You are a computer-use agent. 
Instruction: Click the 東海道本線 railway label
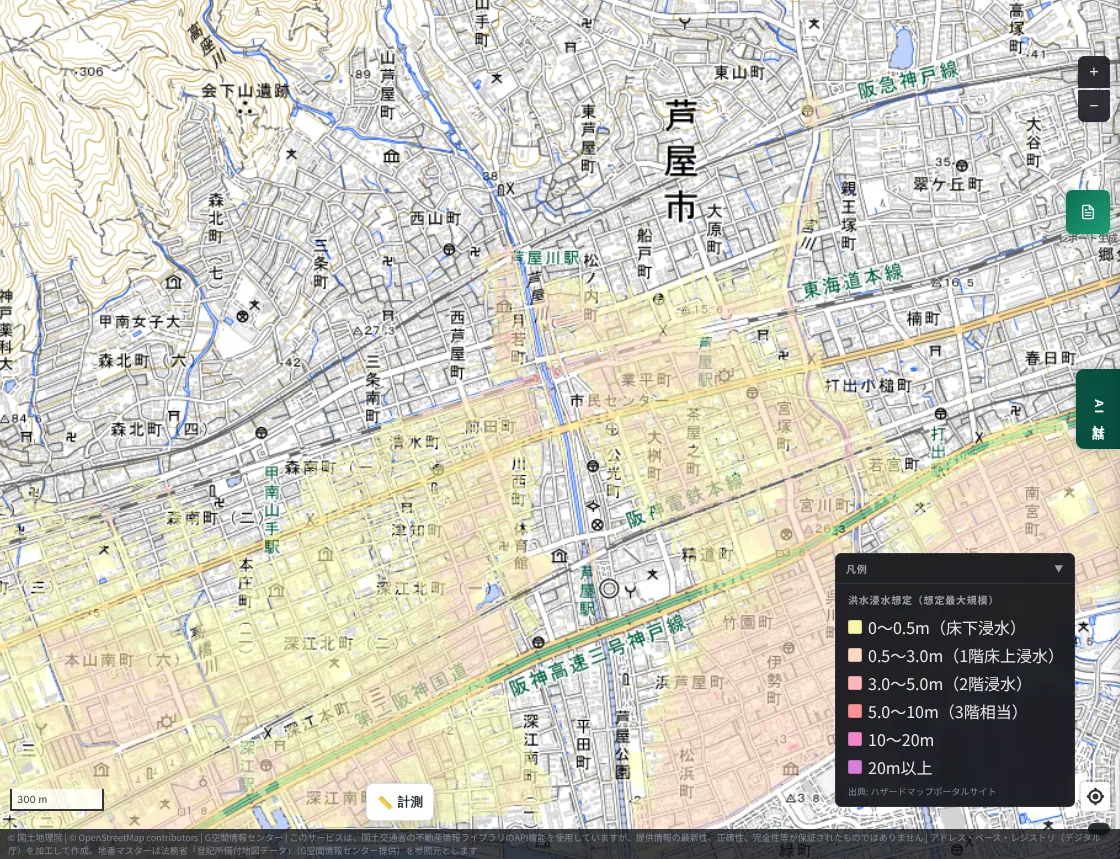[x=852, y=281]
